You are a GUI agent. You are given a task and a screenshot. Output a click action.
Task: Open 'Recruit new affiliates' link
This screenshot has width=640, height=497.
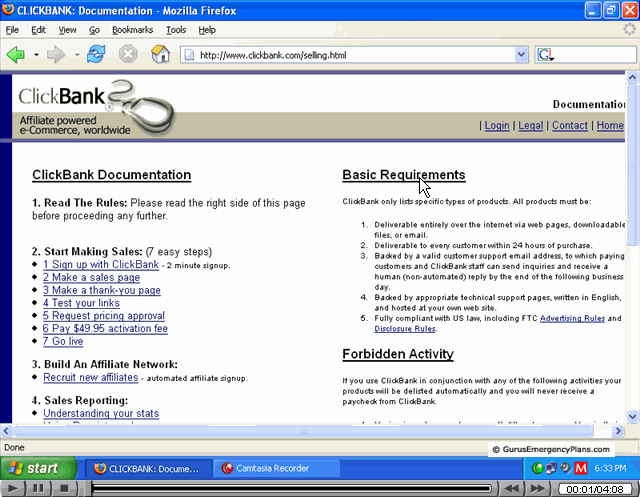tap(91, 377)
